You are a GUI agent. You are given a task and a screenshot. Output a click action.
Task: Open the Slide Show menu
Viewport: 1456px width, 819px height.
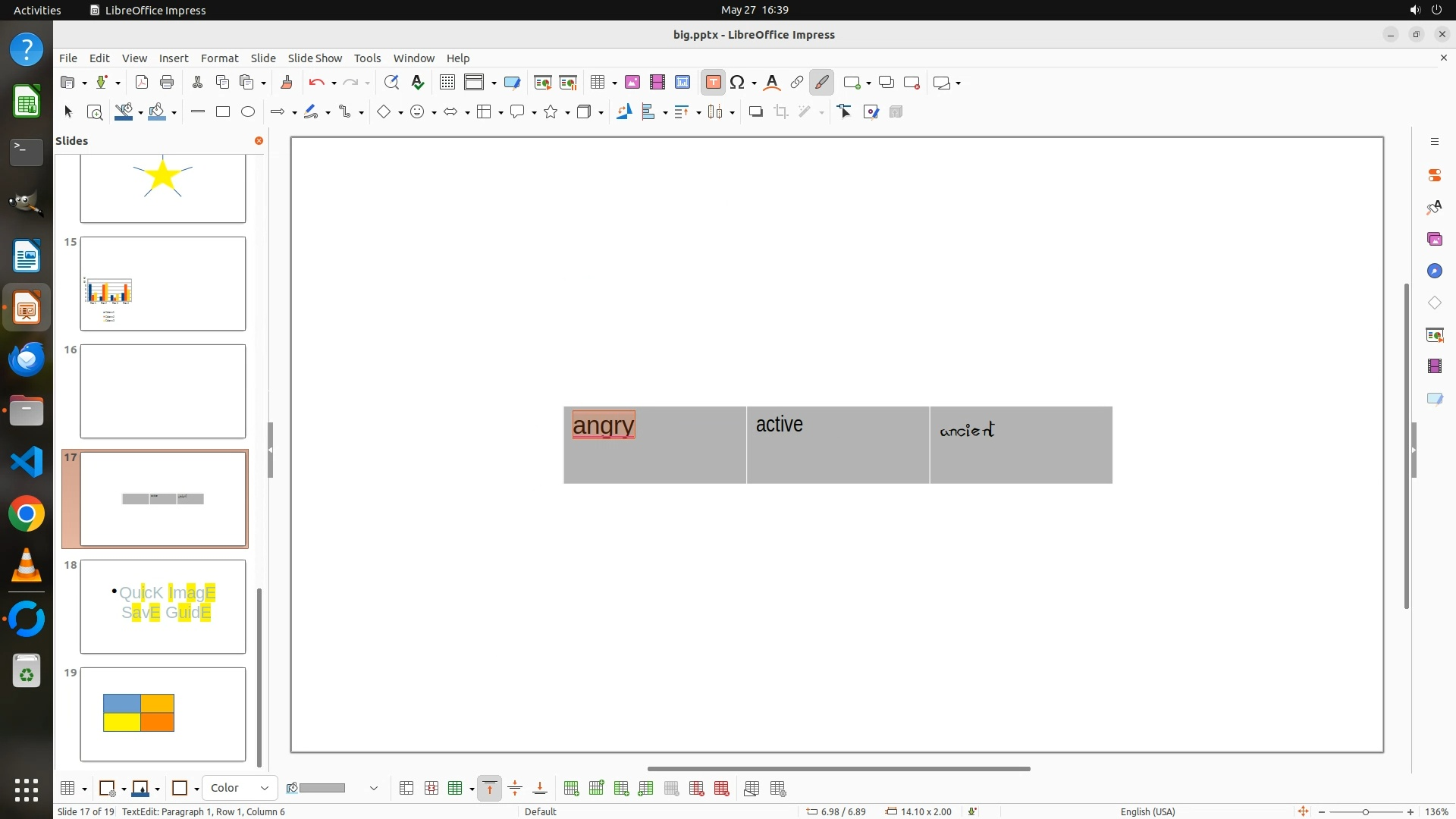tap(314, 58)
